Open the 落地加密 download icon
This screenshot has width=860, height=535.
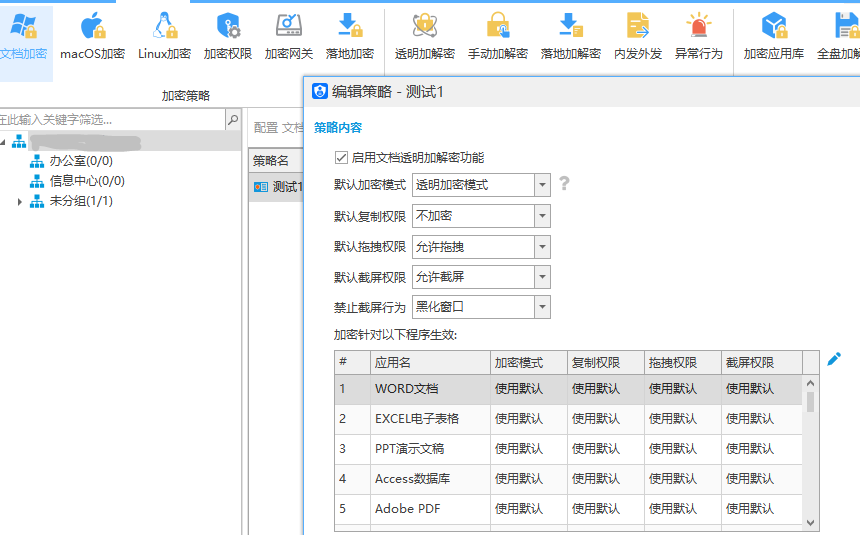350,26
